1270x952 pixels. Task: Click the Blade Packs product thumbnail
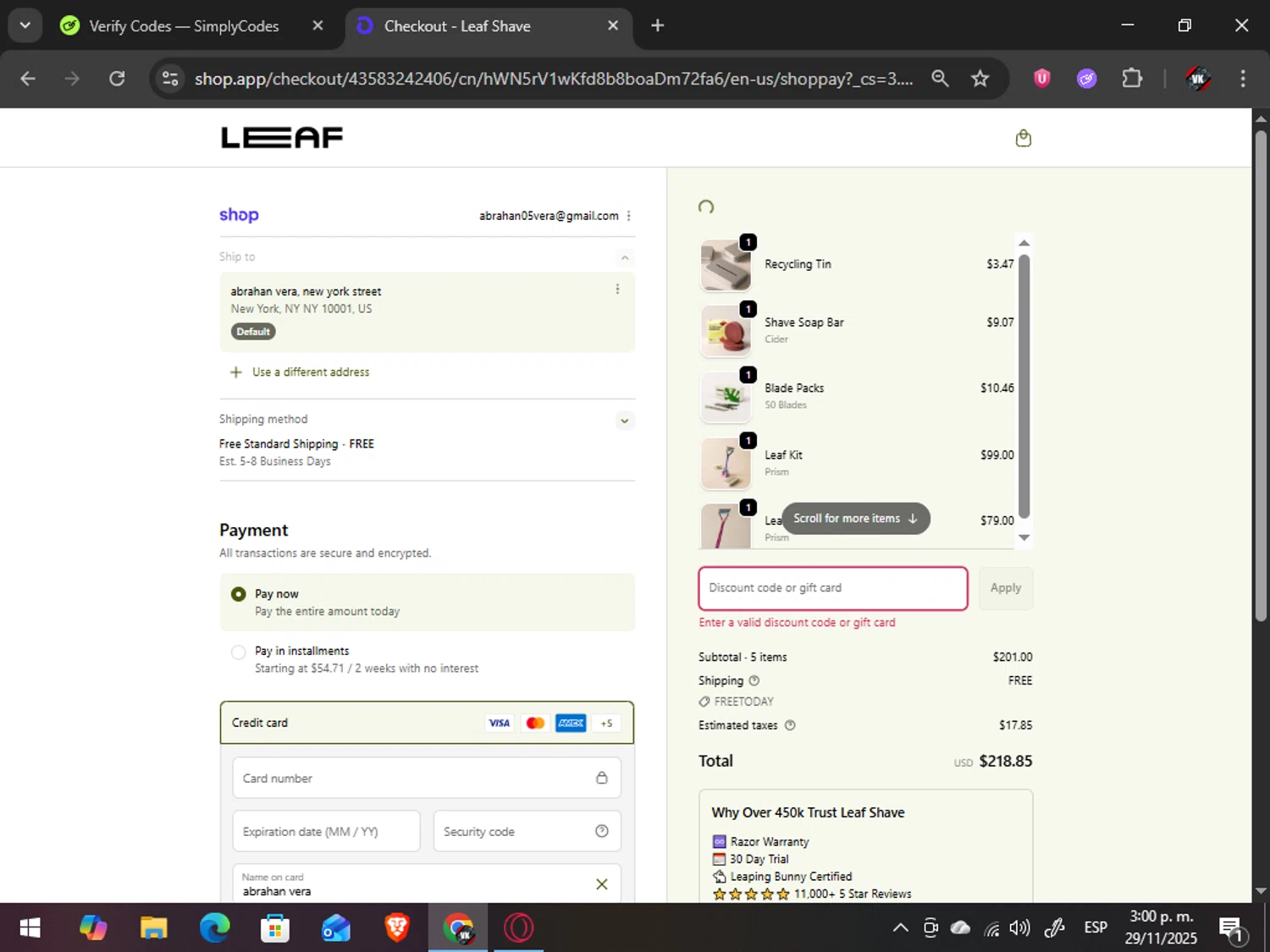pos(726,397)
